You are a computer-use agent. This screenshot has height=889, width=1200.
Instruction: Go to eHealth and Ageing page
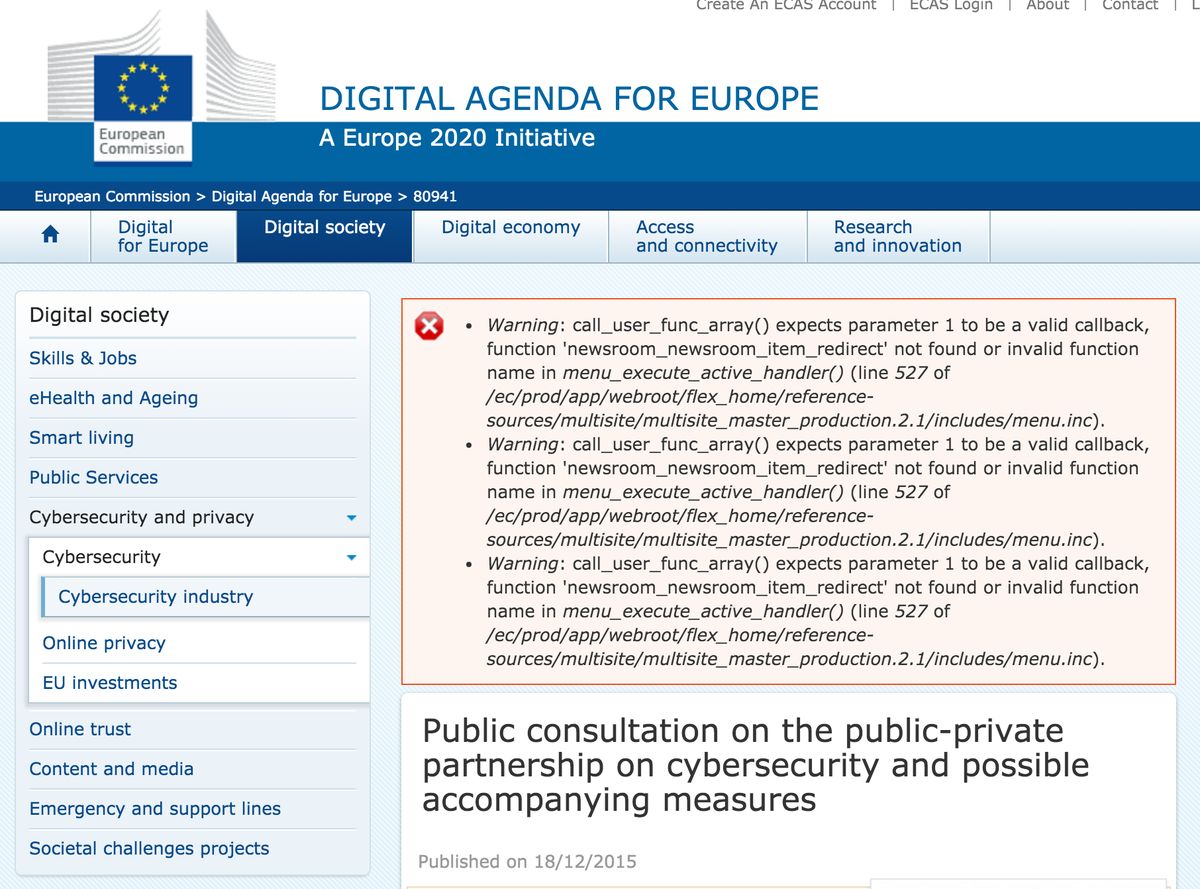114,398
